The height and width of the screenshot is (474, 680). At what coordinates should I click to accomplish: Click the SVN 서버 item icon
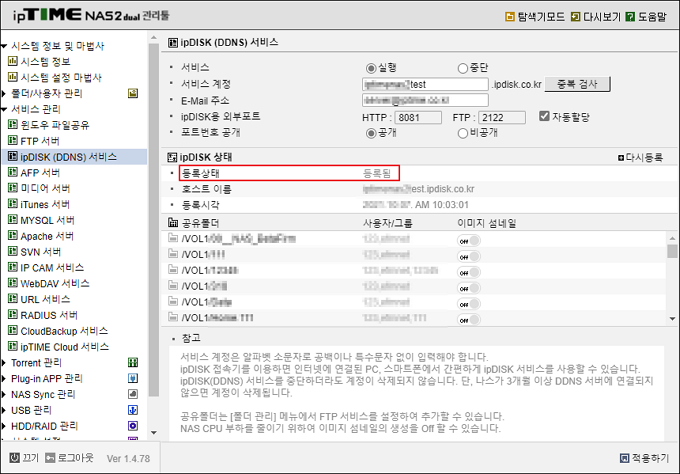pos(13,252)
